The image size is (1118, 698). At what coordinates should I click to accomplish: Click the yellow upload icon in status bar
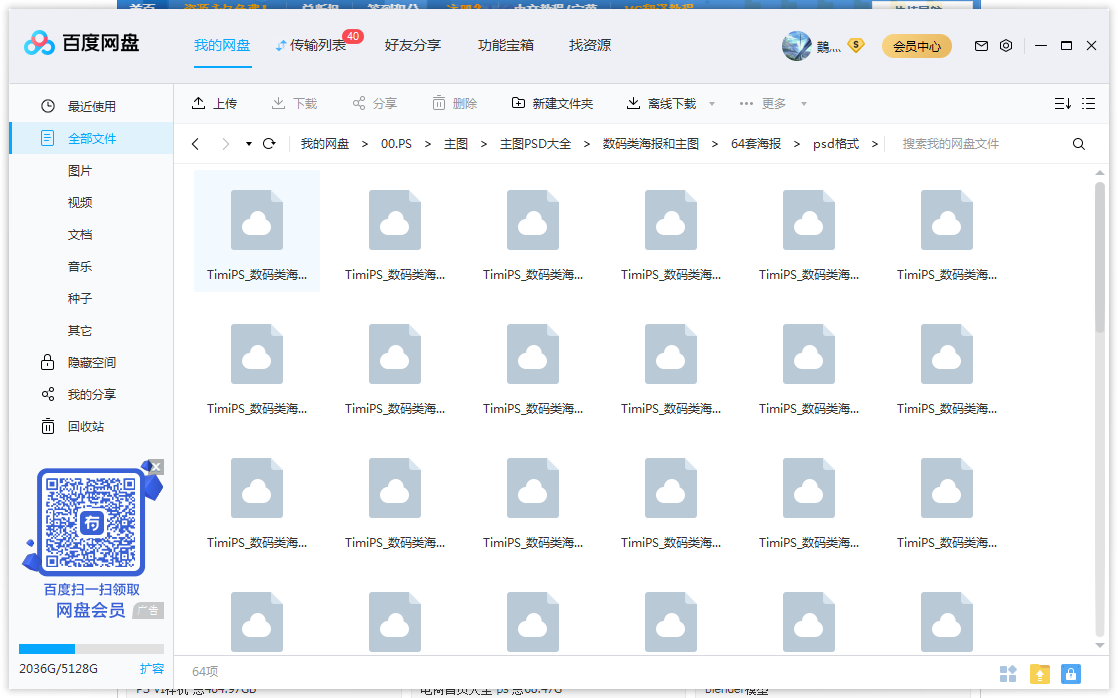click(x=1040, y=674)
